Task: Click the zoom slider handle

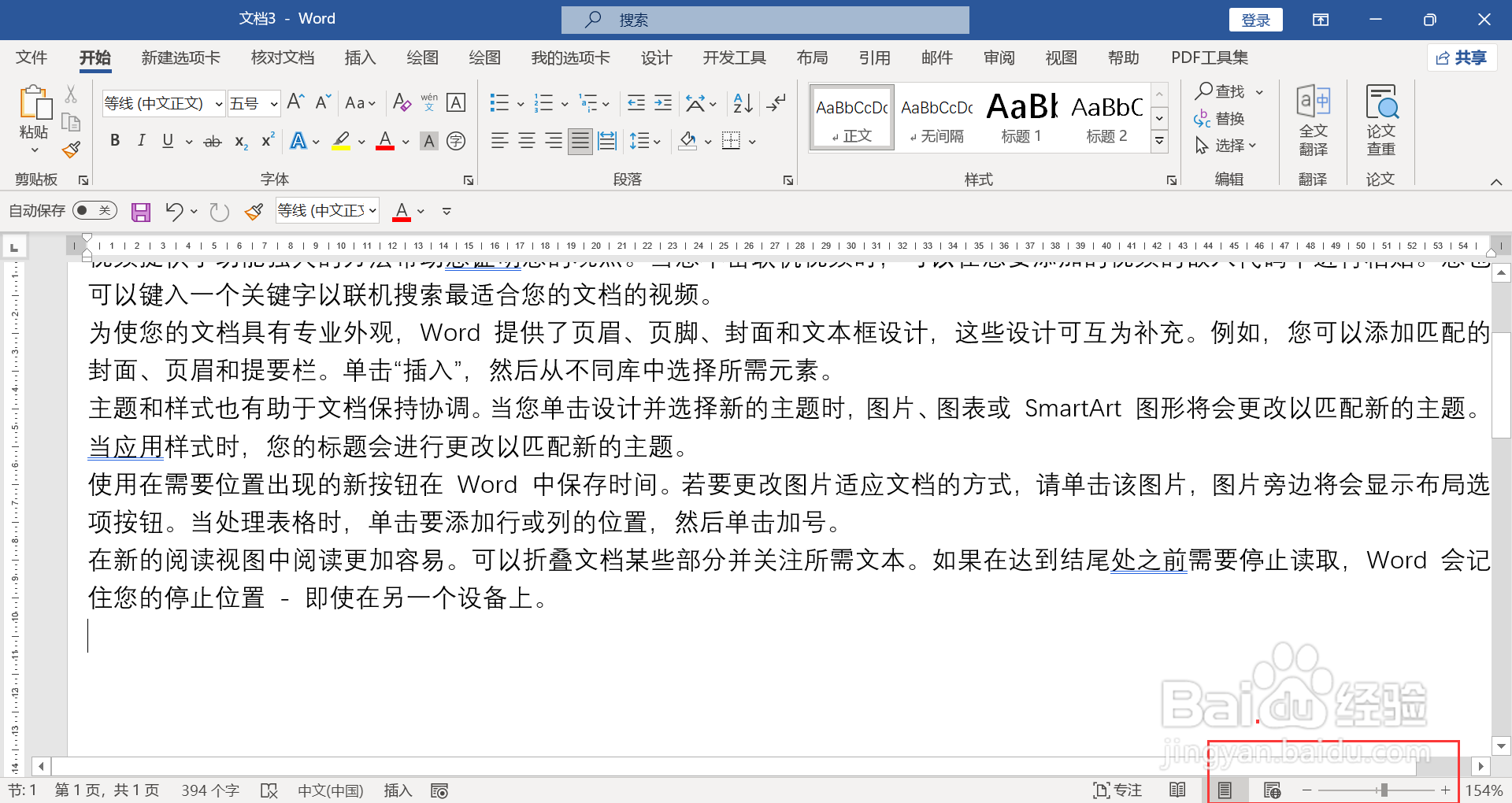Action: tap(1384, 790)
